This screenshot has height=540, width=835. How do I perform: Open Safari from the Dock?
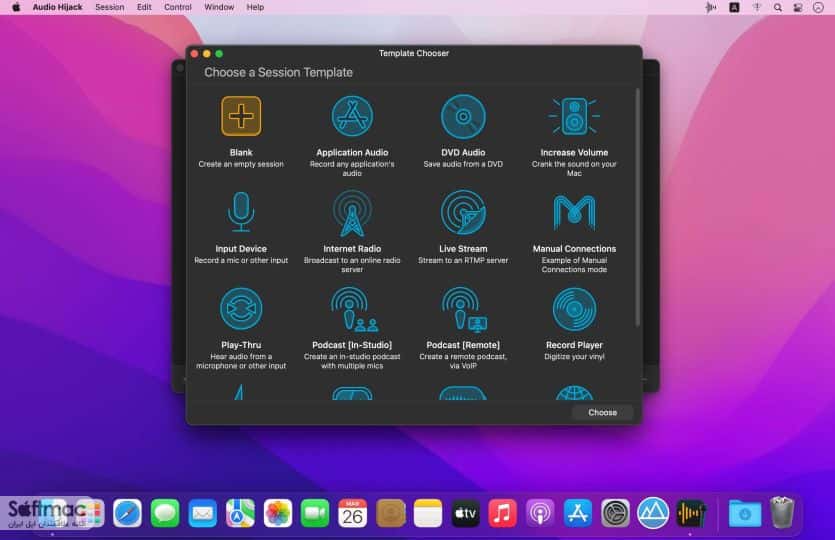tap(127, 513)
